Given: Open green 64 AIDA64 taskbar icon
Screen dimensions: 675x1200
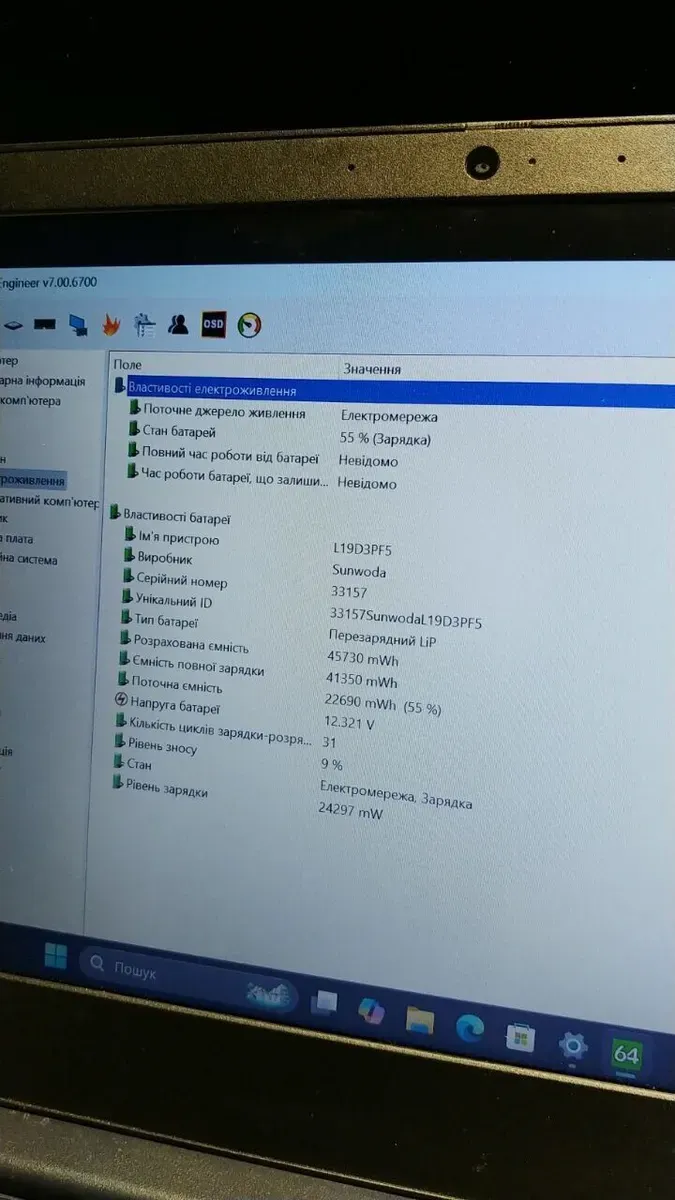Looking at the screenshot, I should click(626, 1055).
